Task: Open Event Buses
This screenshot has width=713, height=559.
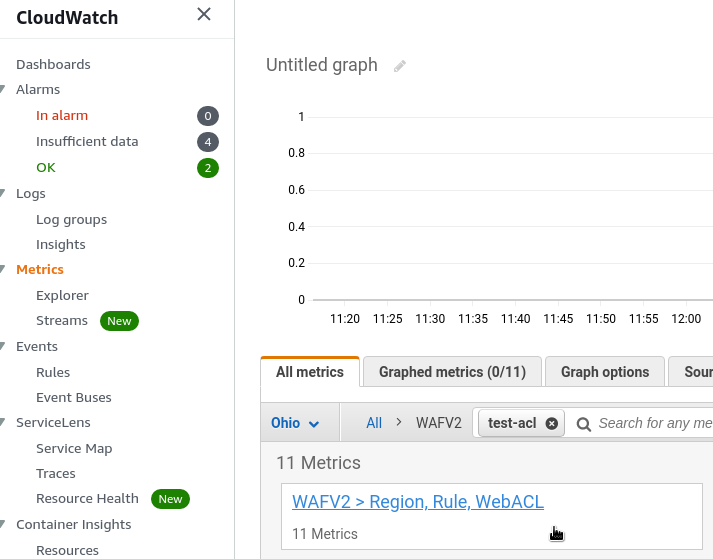Action: coord(74,398)
